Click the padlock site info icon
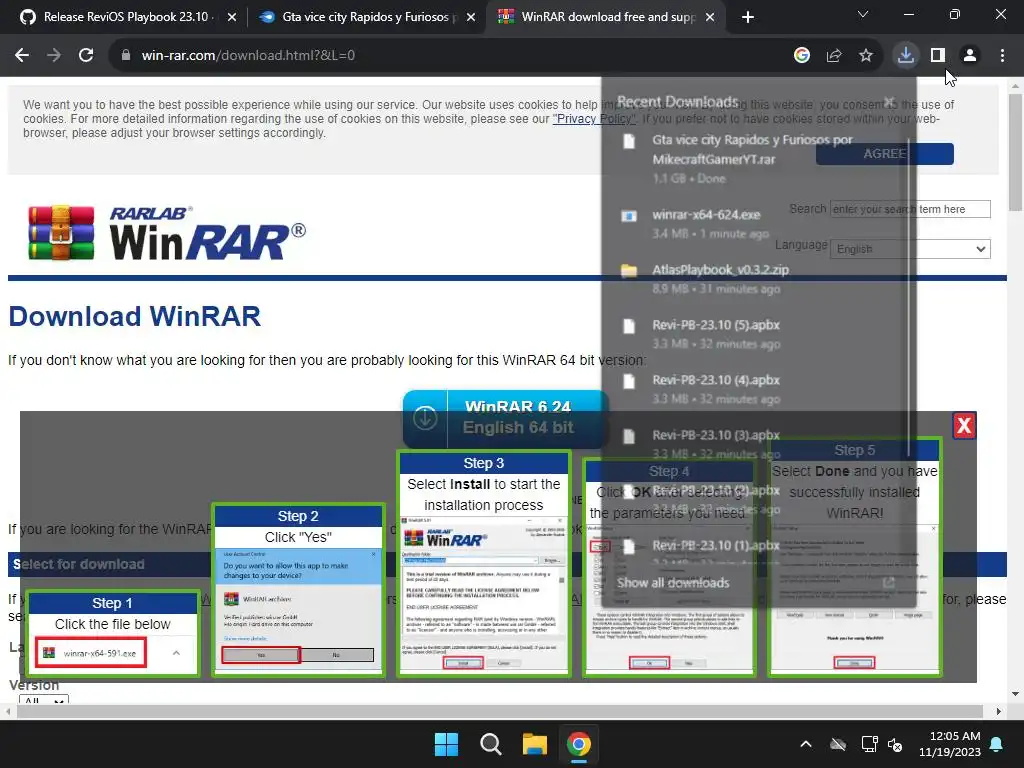Viewport: 1024px width, 768px height. 126,56
